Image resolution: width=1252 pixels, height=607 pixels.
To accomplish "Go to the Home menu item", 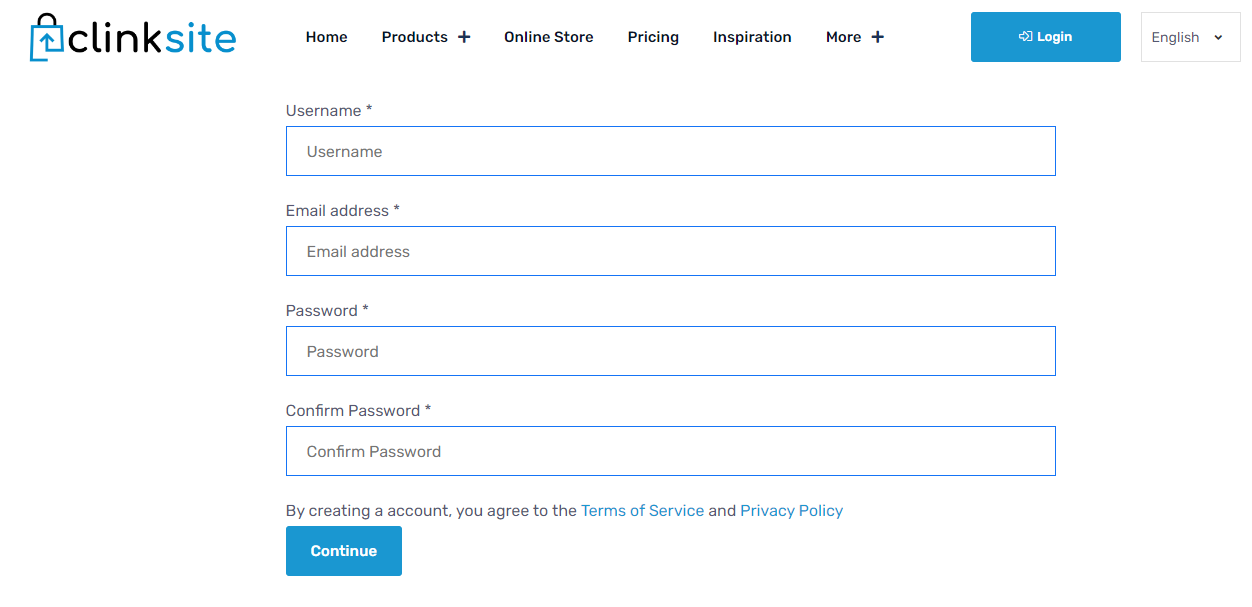I will [326, 37].
